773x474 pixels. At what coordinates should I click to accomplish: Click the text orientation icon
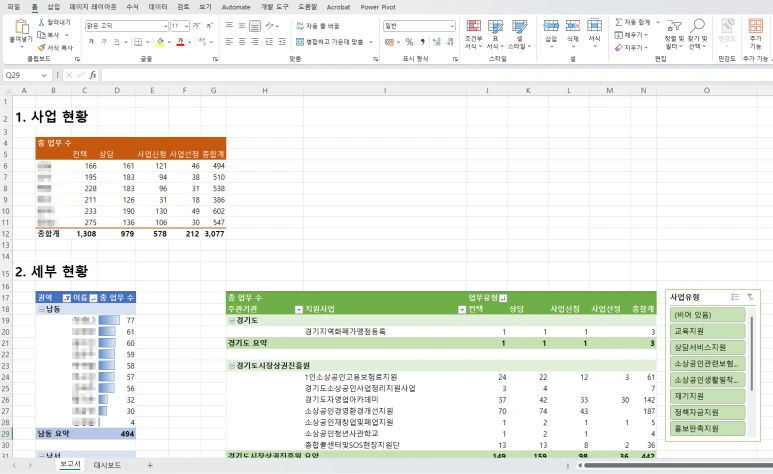click(269, 26)
